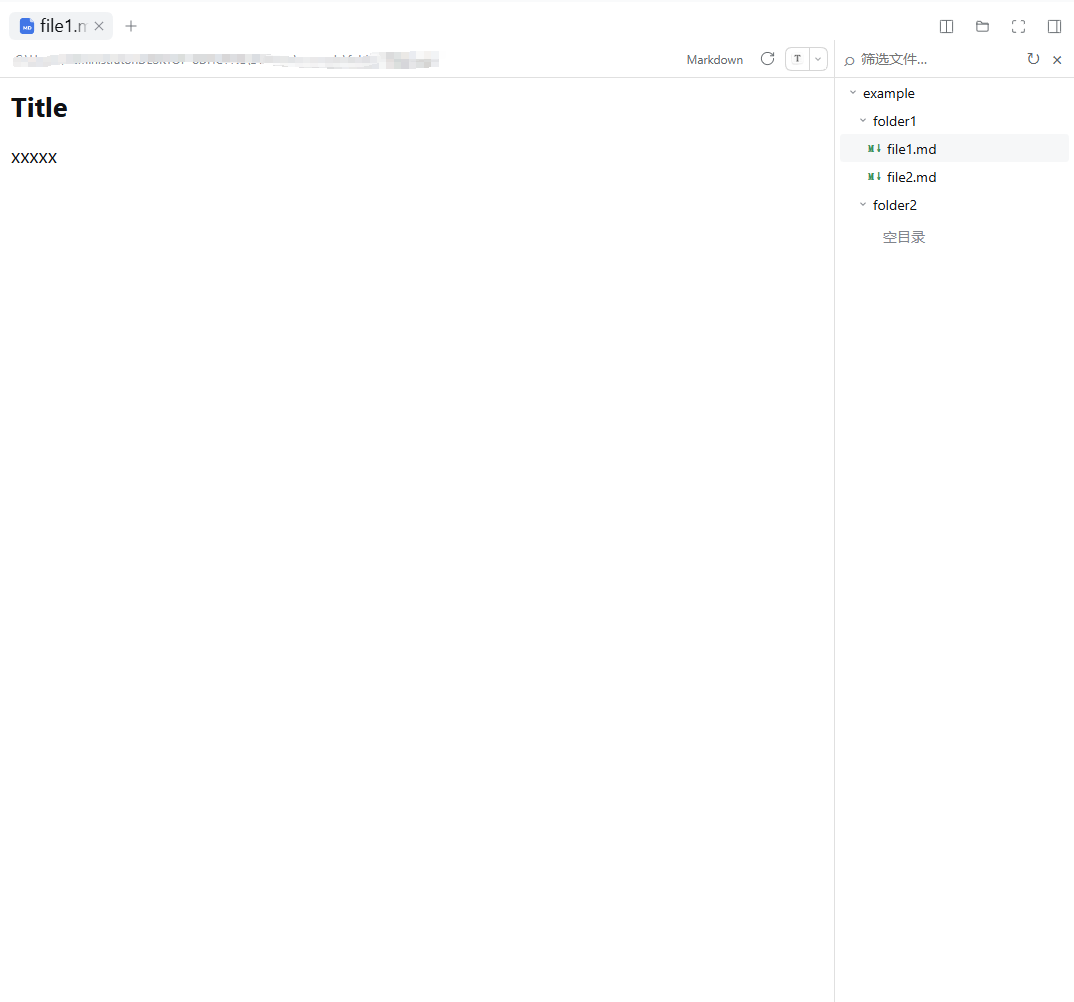Viewport: 1074px width, 1002px height.
Task: Open file1.md in the tree
Action: coord(953,149)
